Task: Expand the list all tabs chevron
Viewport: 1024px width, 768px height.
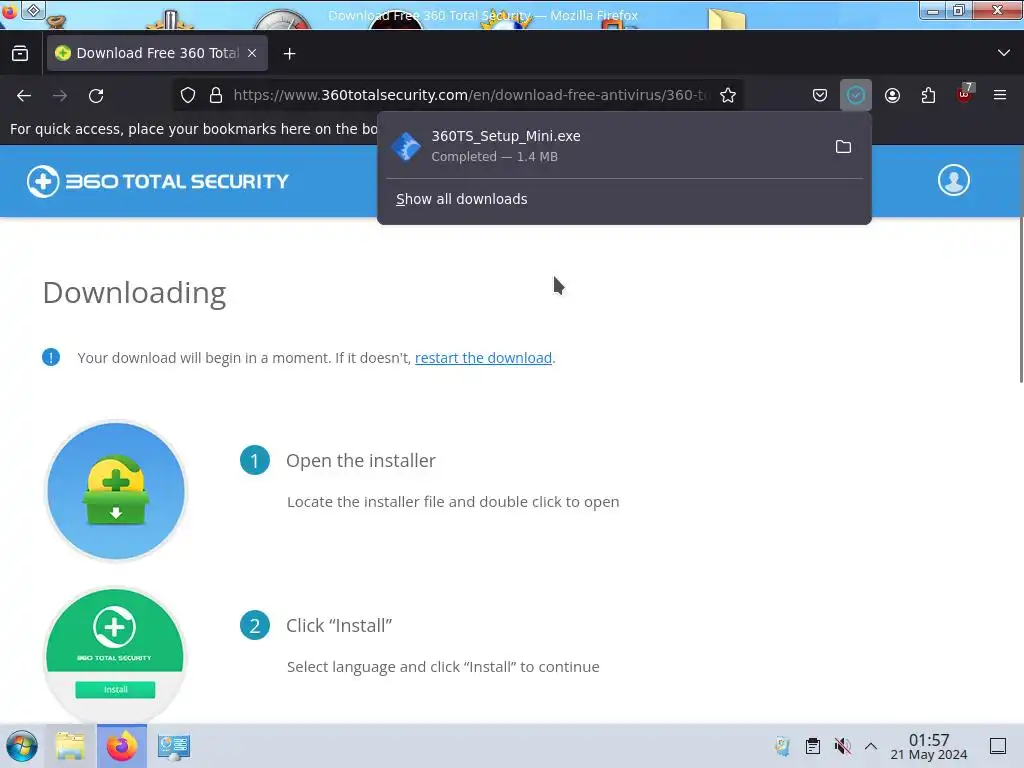Action: tap(1004, 53)
